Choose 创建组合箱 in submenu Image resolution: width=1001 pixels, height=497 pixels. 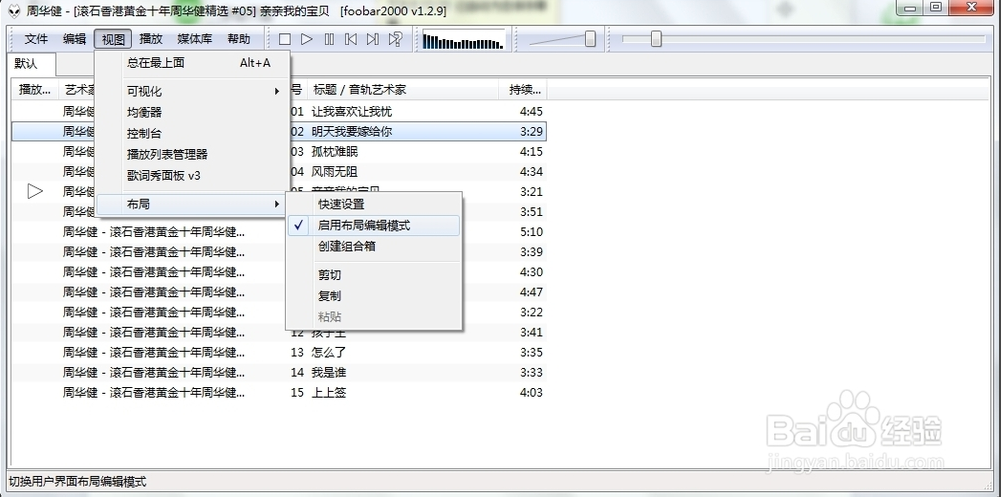tap(373, 246)
